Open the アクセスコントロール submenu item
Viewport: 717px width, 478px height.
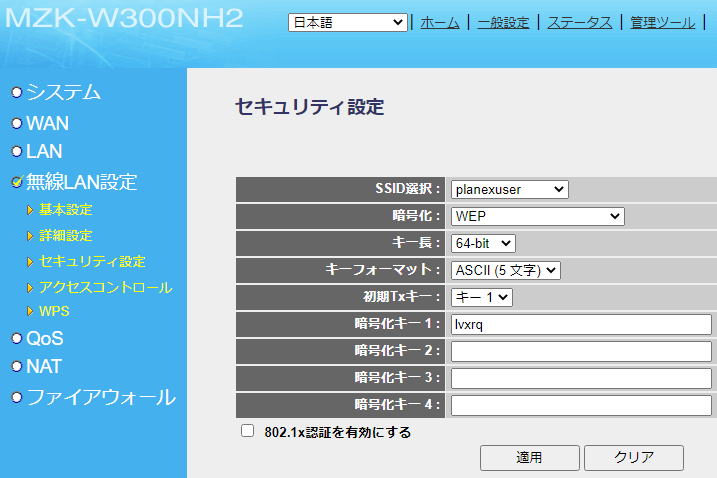[105, 288]
